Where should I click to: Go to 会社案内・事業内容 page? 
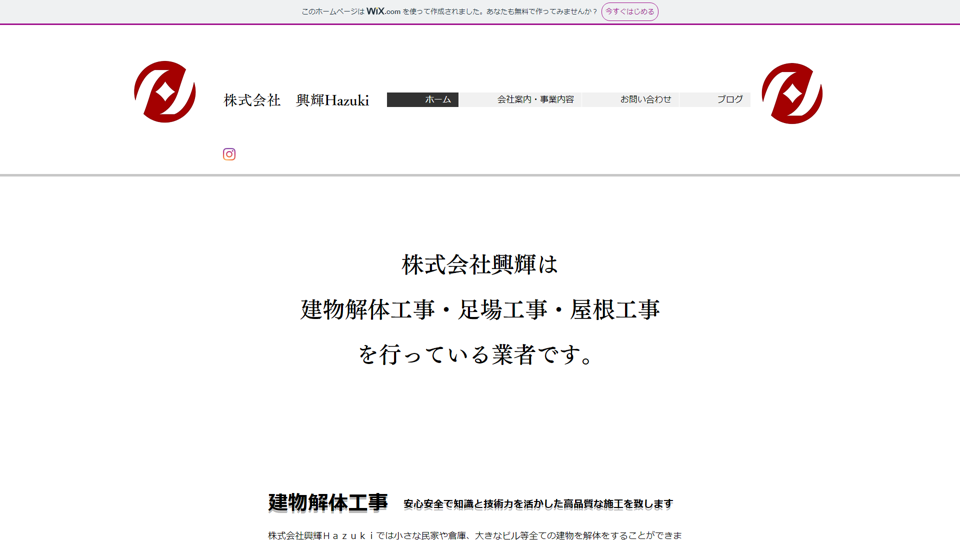(x=520, y=100)
